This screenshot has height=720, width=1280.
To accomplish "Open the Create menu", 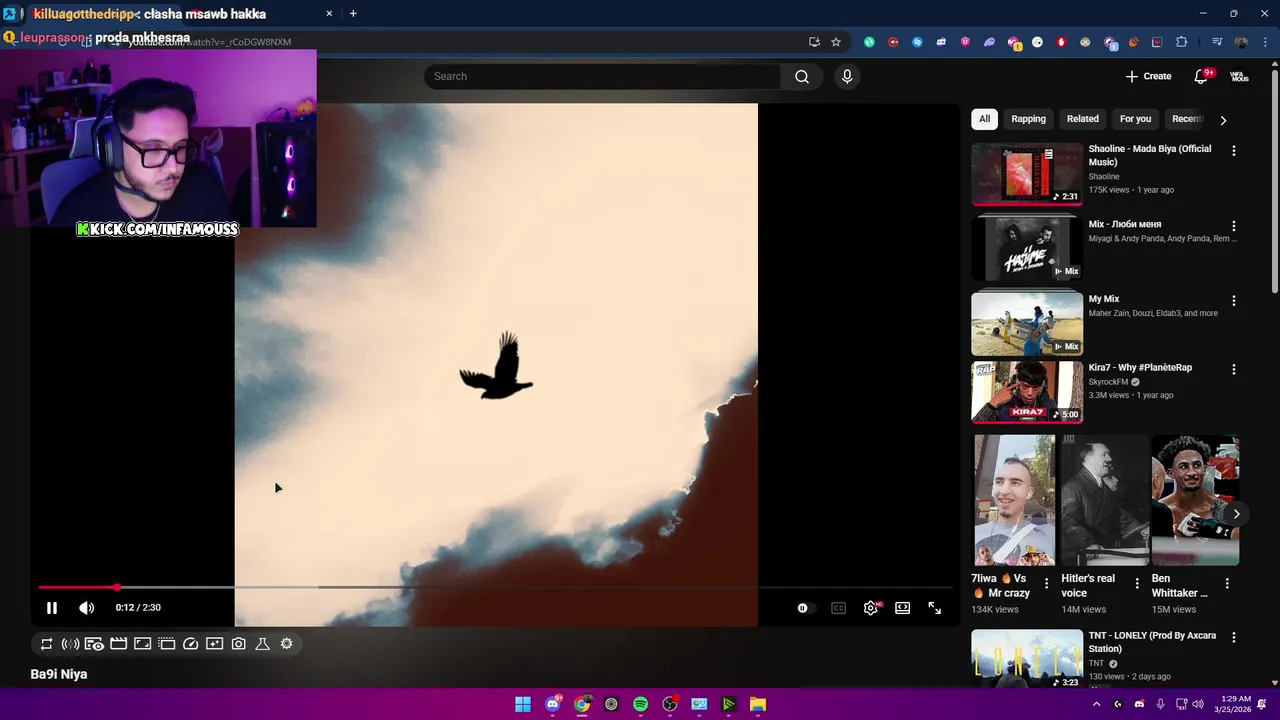I will (x=1148, y=76).
